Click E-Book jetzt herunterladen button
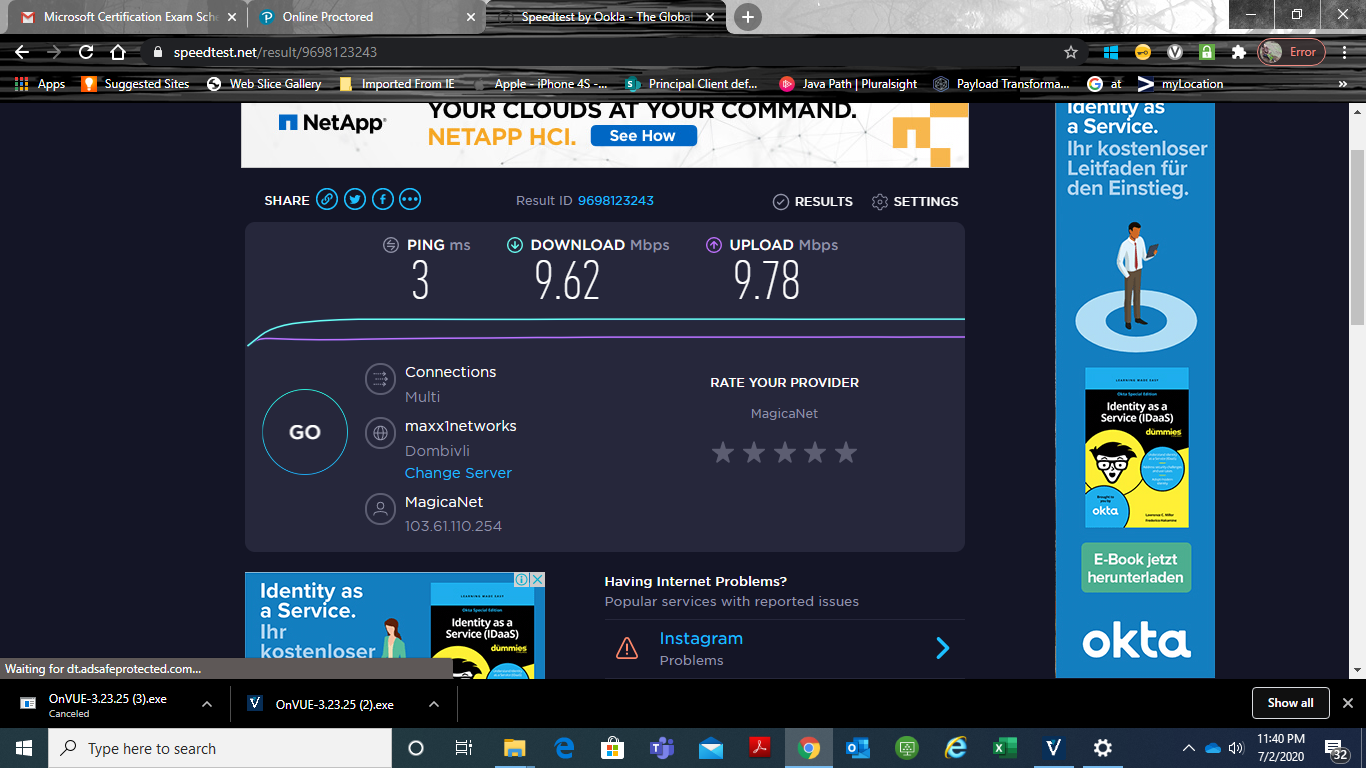The height and width of the screenshot is (768, 1366). (x=1136, y=568)
